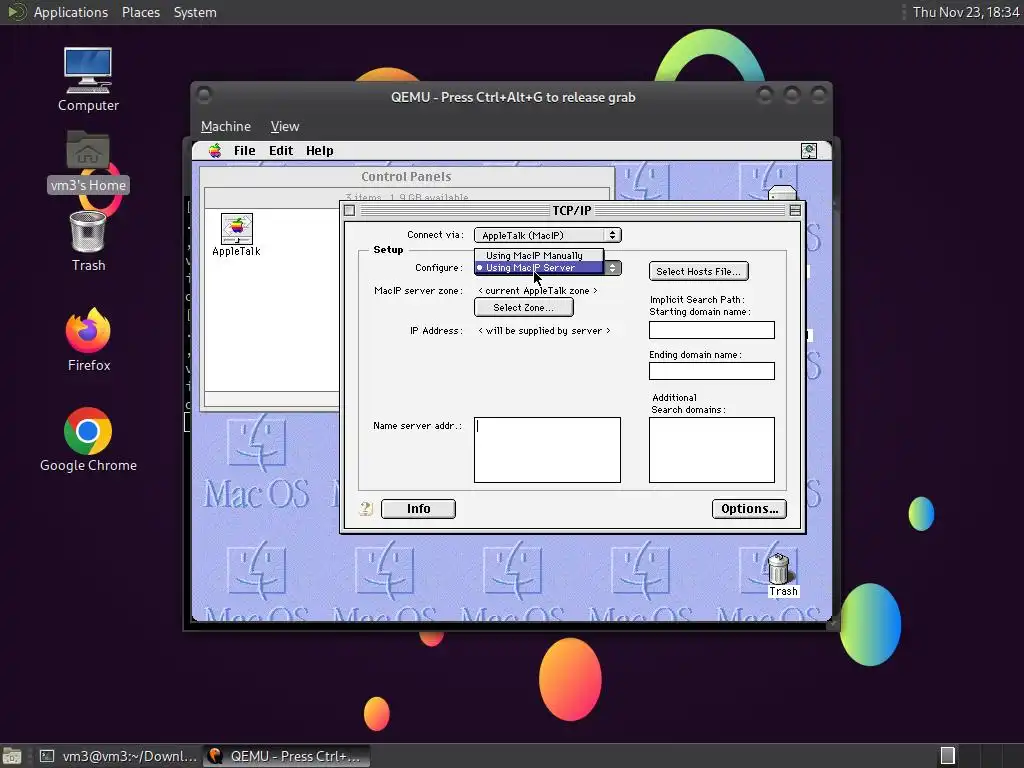Open the Places menu in top panel
Image resolution: width=1024 pixels, height=768 pixels.
click(x=141, y=12)
